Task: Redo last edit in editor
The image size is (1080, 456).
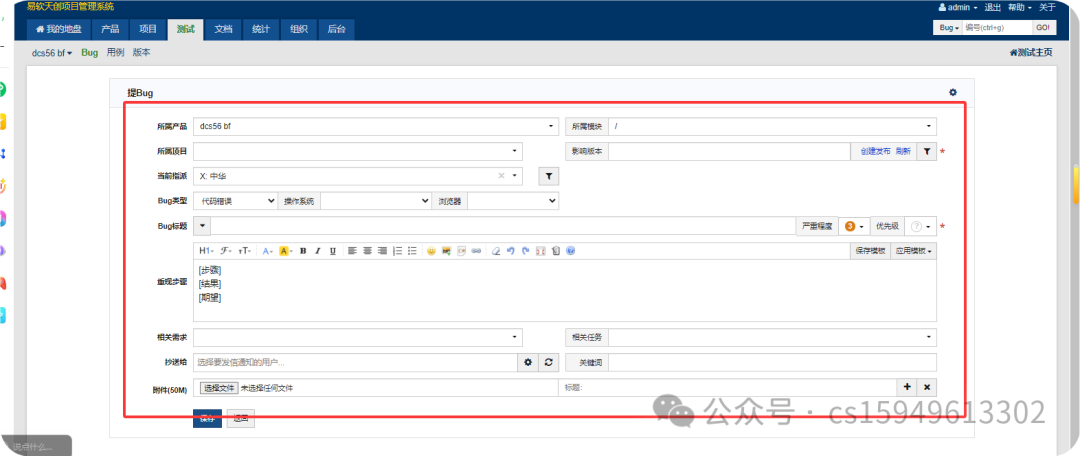Action: [x=526, y=251]
